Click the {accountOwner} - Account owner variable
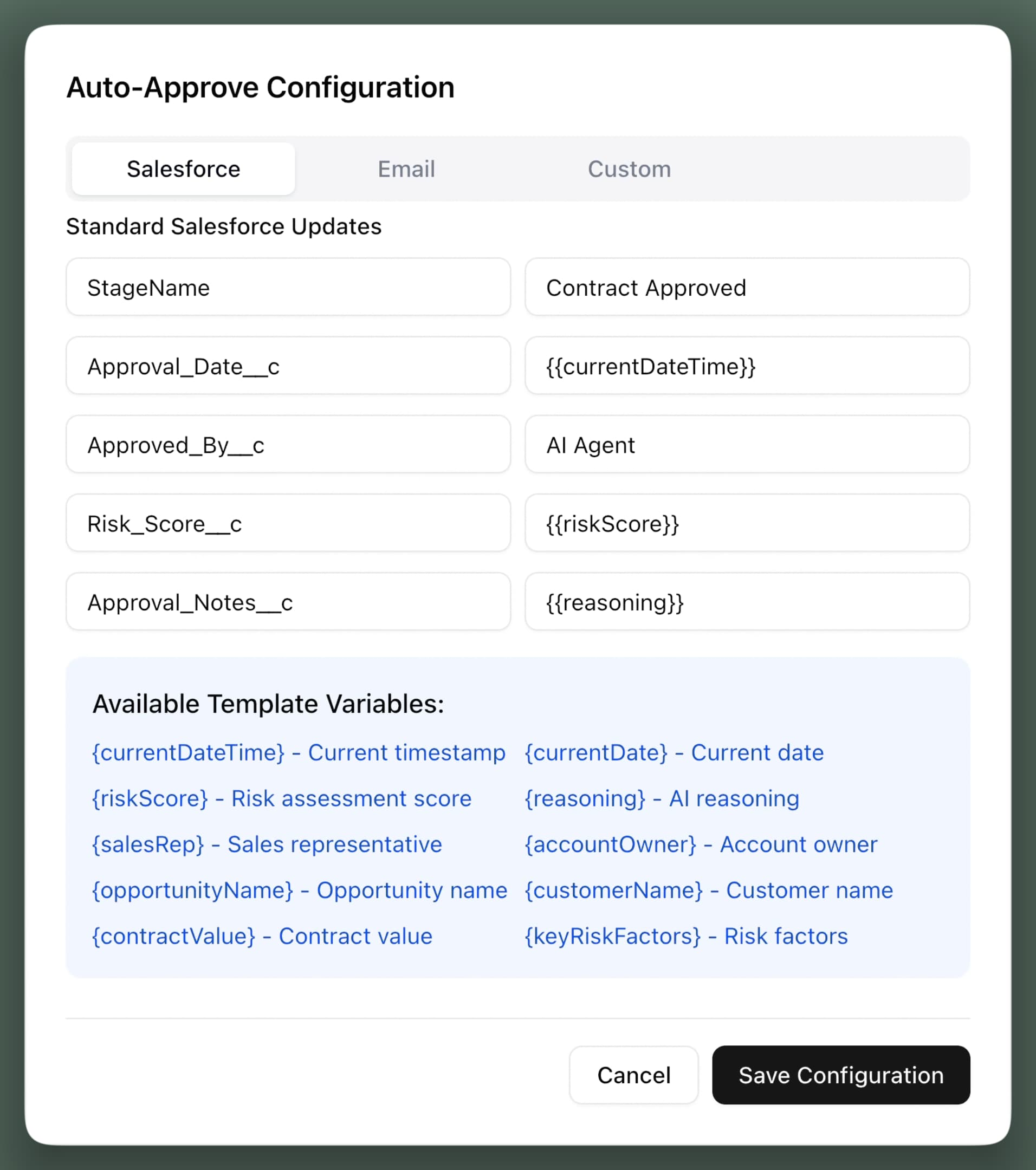The width and height of the screenshot is (1036, 1170). [701, 844]
